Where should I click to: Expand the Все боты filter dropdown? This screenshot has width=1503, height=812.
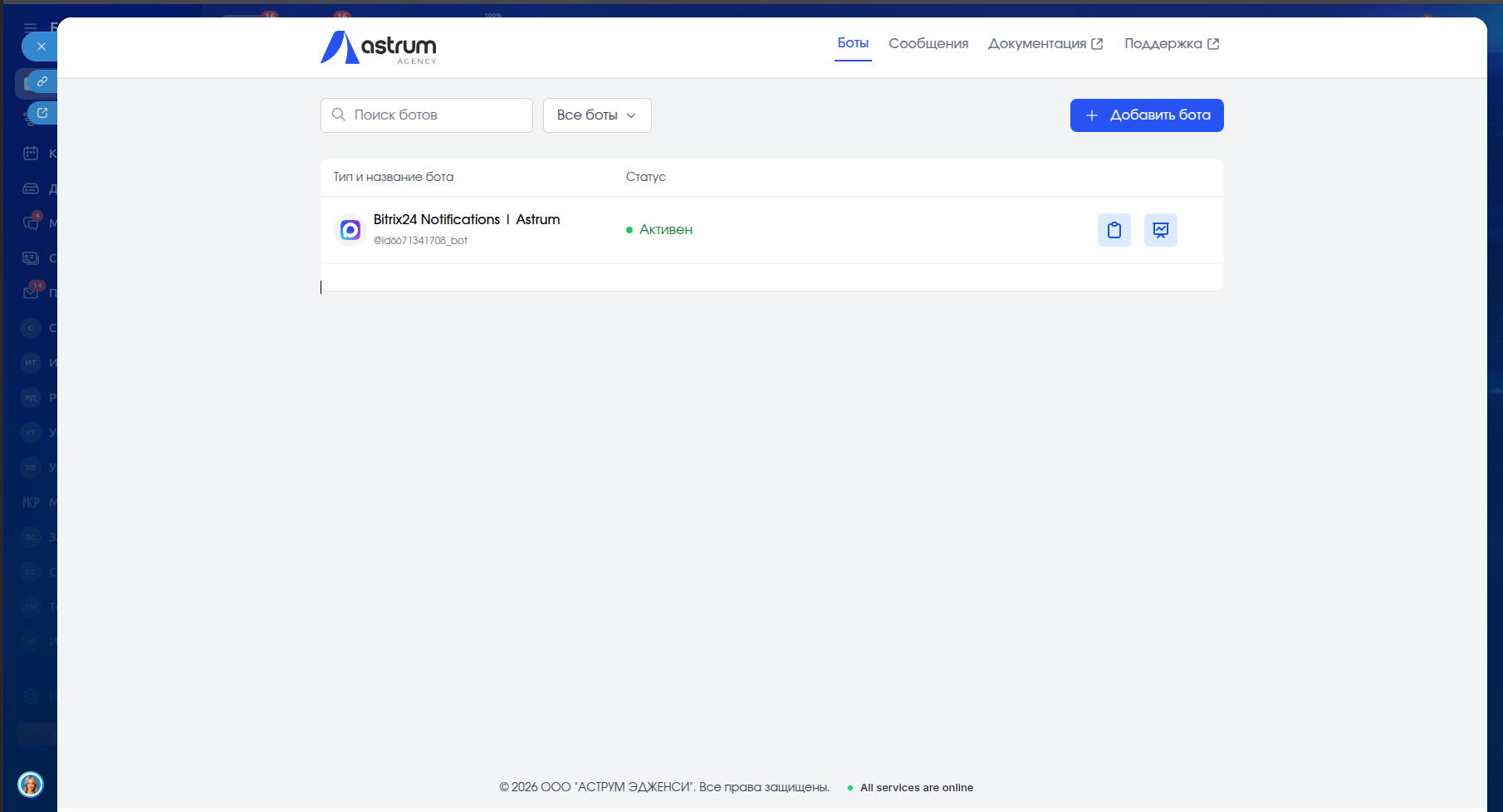coord(597,115)
